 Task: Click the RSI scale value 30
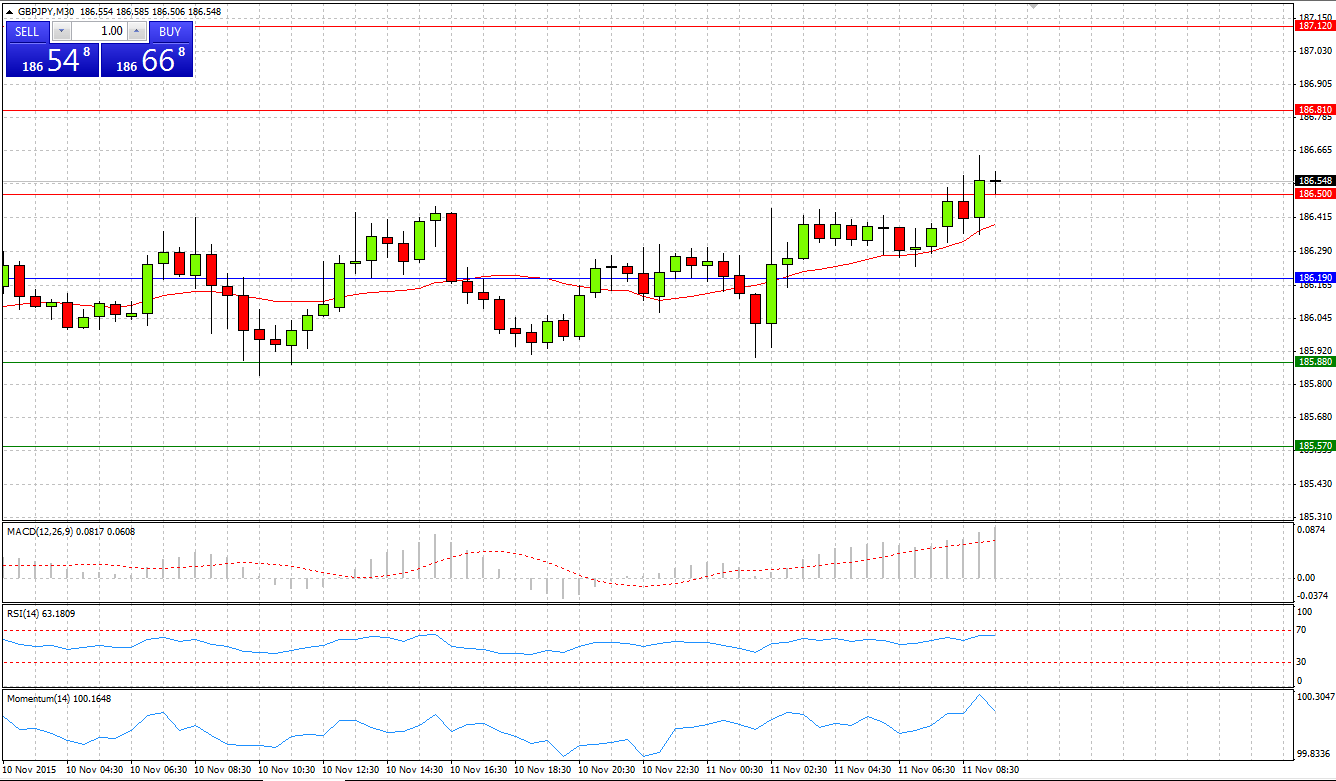point(1301,661)
